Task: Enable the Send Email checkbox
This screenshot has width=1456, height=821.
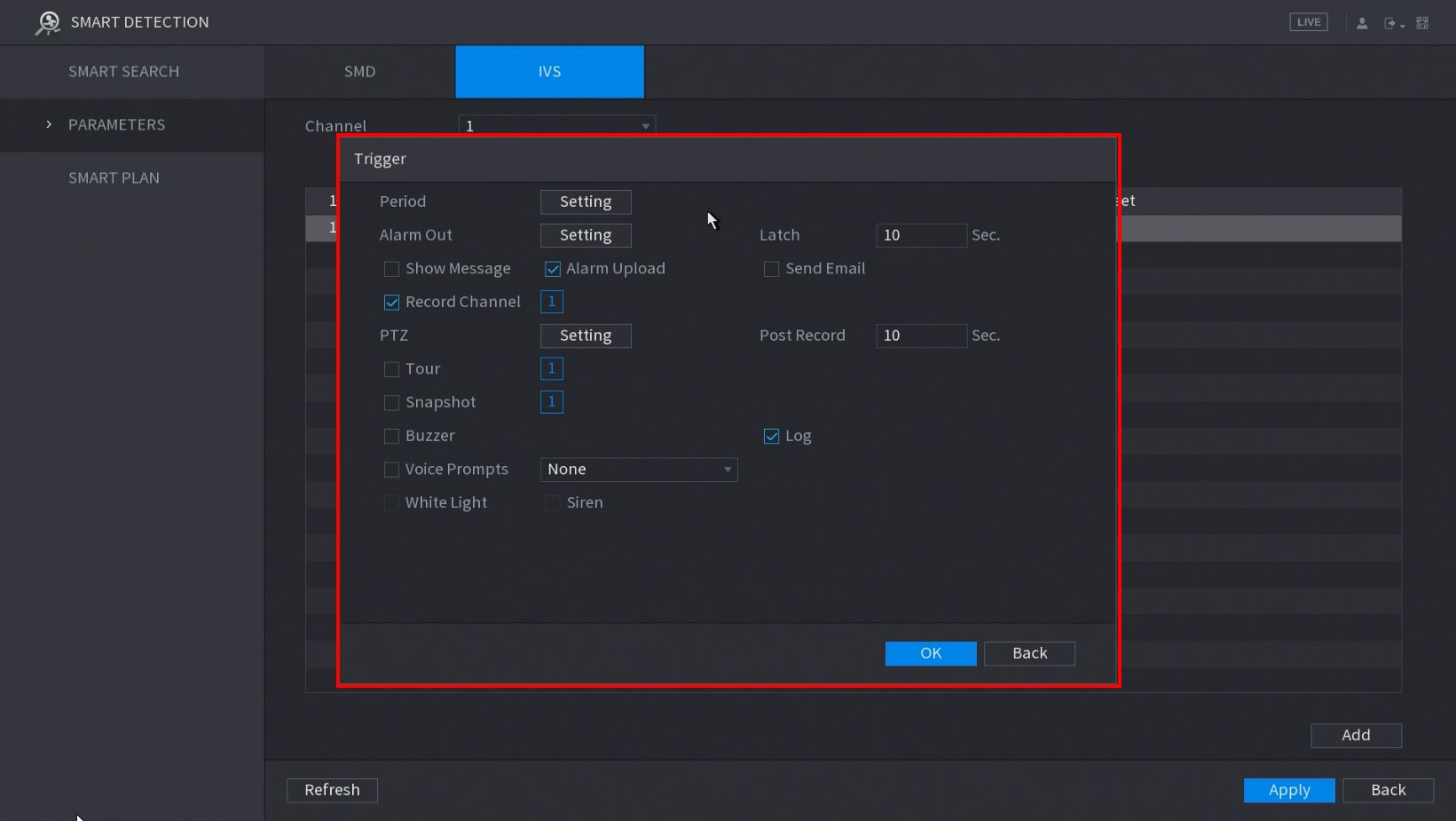Action: click(x=771, y=269)
